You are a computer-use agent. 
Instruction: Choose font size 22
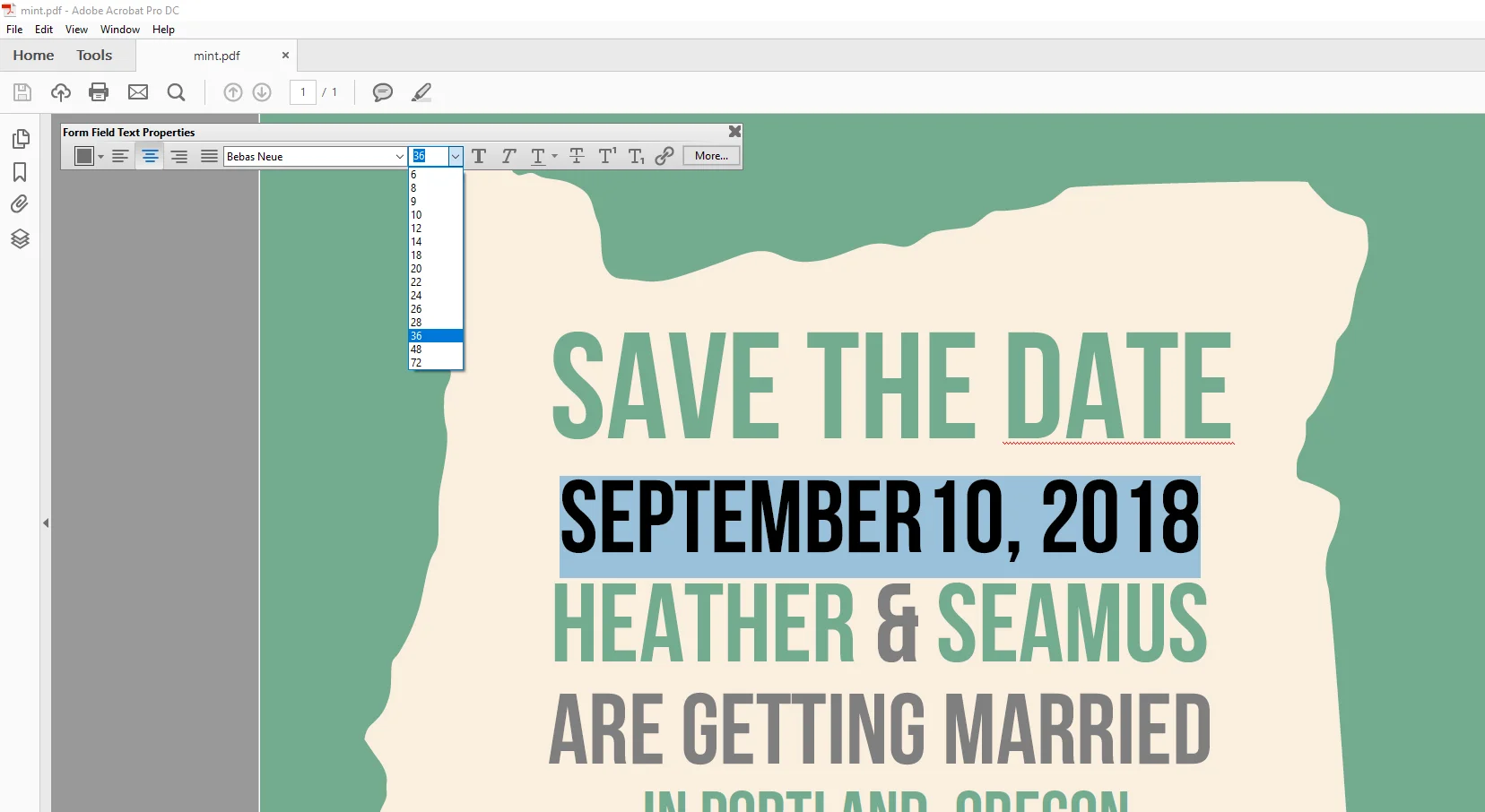click(x=436, y=282)
